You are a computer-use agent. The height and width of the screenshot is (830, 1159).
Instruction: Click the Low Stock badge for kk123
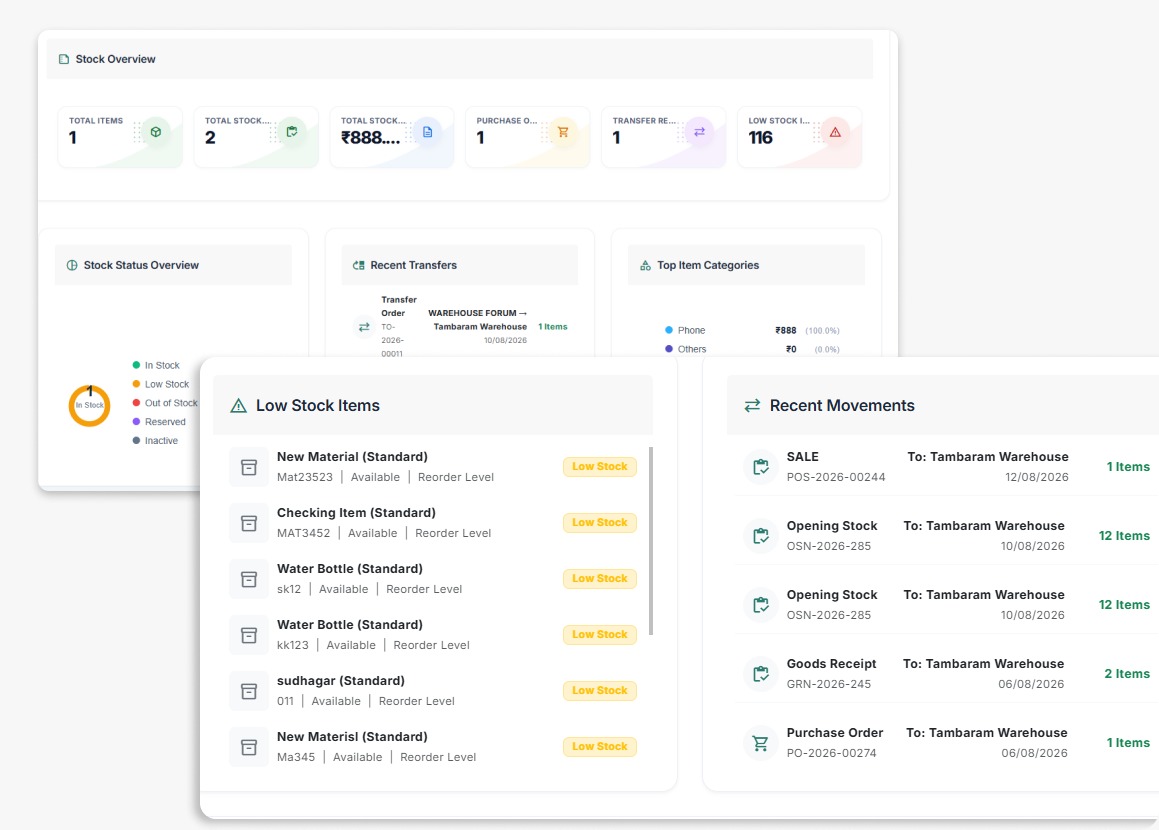click(599, 634)
